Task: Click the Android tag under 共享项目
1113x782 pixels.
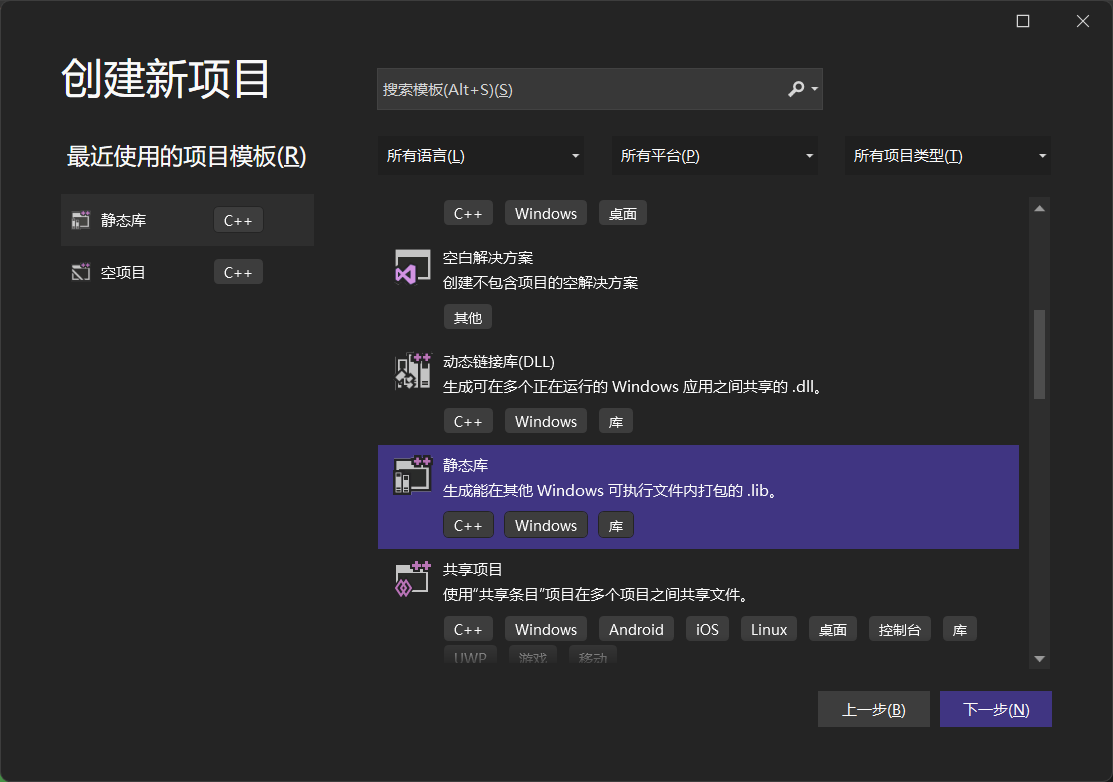Action: click(636, 629)
